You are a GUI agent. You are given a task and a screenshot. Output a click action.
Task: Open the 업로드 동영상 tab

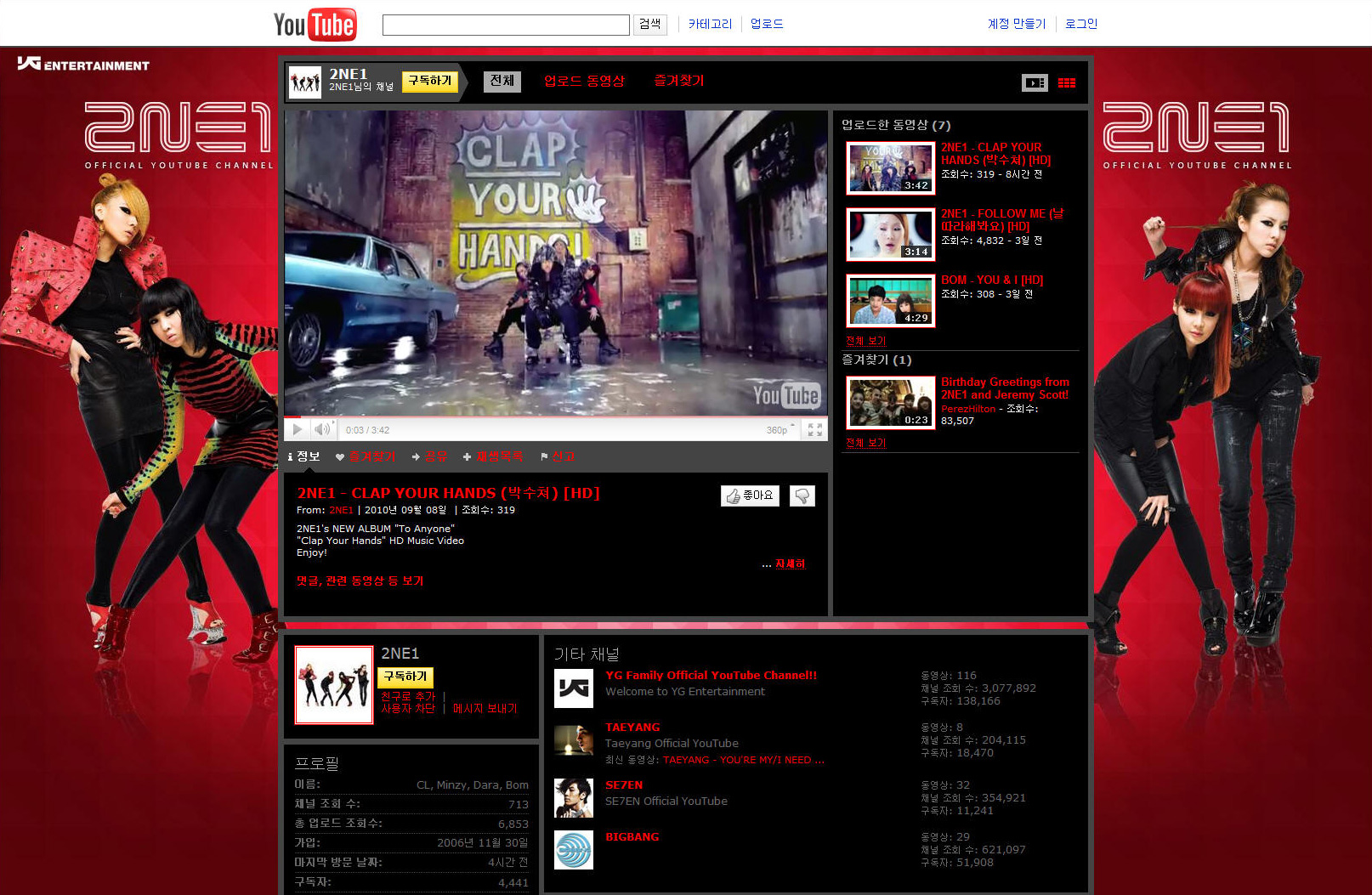[584, 81]
